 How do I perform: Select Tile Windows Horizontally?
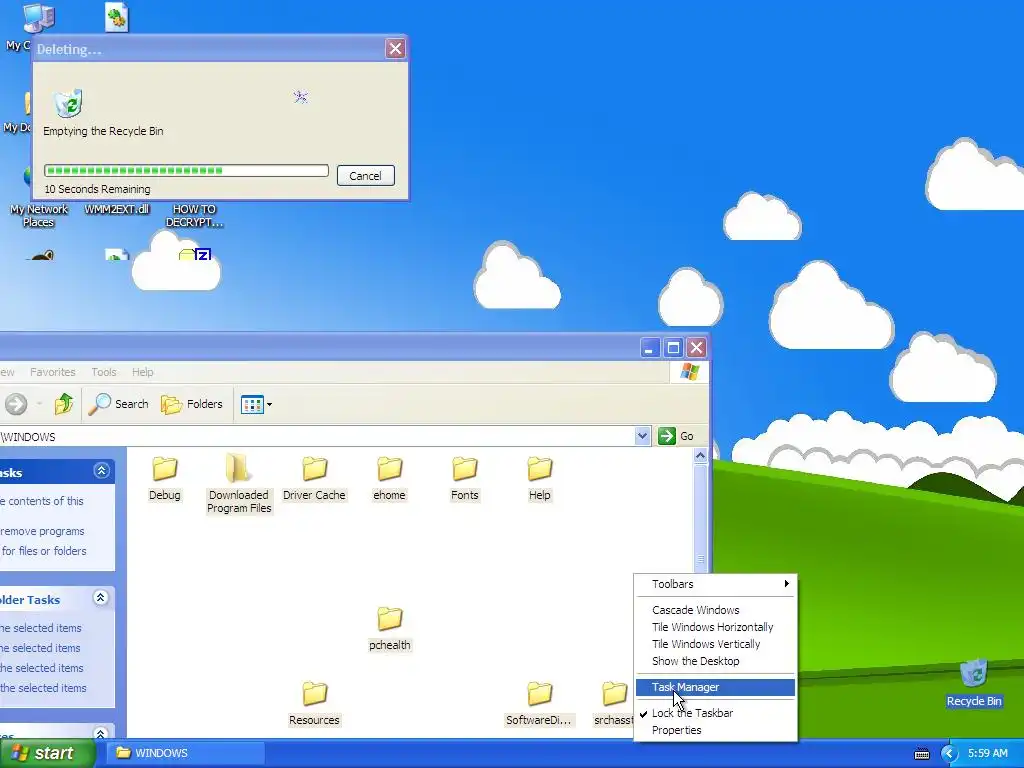(715, 627)
